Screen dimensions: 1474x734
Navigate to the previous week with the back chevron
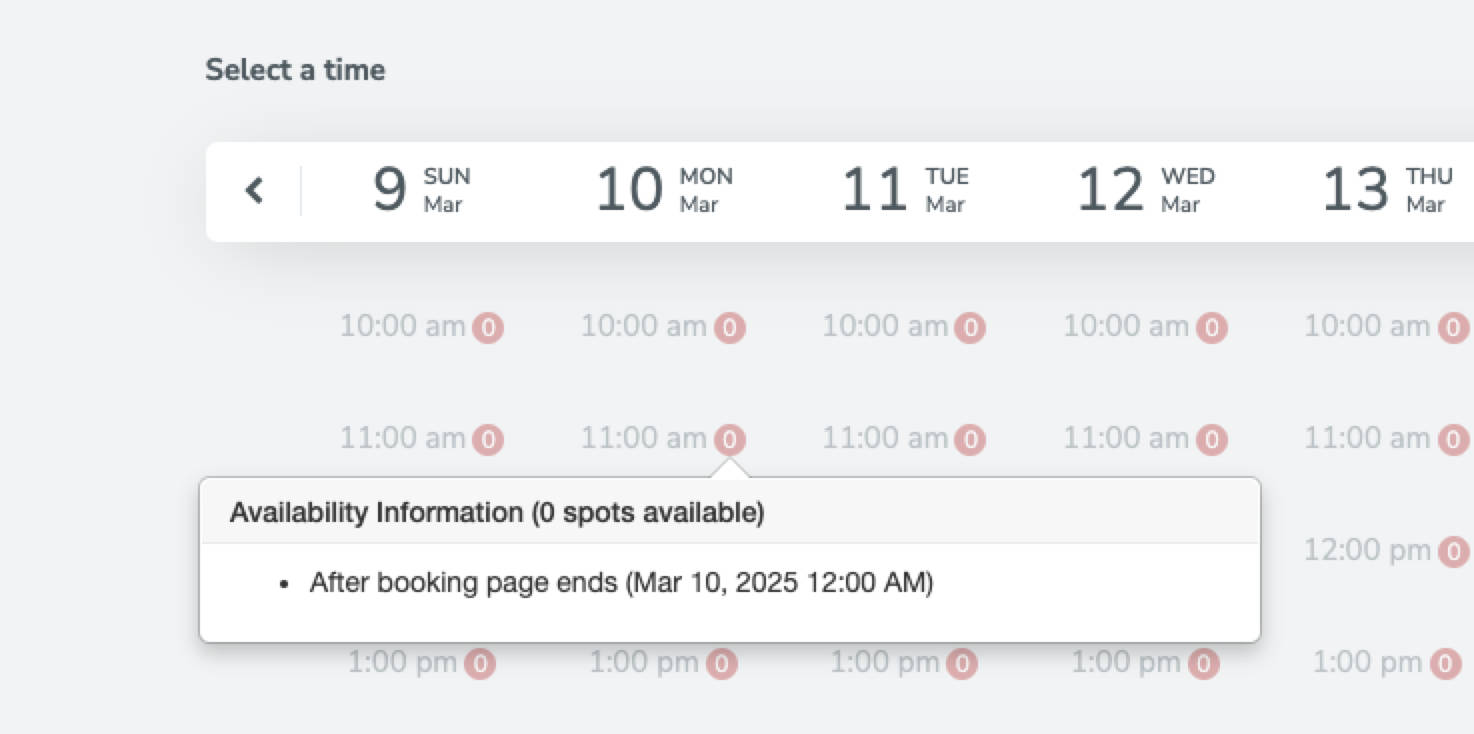pyautogui.click(x=253, y=190)
